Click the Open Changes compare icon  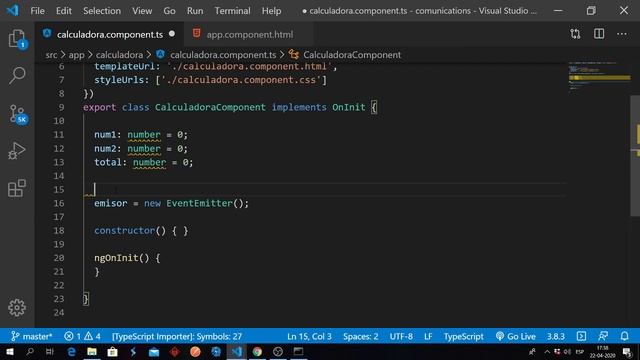(575, 34)
